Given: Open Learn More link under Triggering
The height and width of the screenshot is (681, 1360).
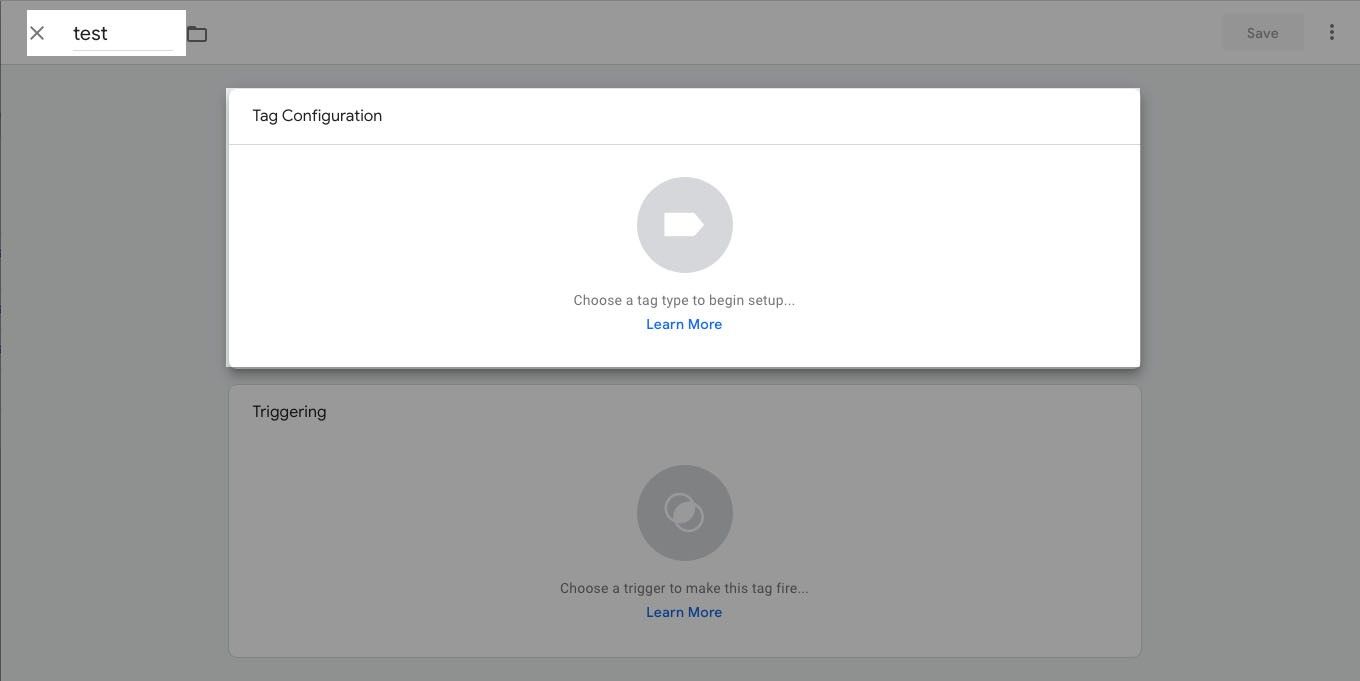Looking at the screenshot, I should point(684,612).
